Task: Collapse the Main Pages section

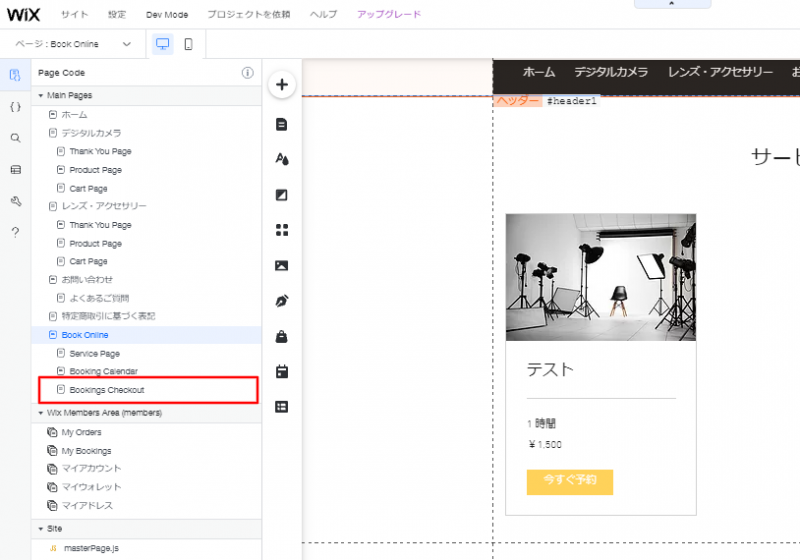Action: click(x=41, y=95)
